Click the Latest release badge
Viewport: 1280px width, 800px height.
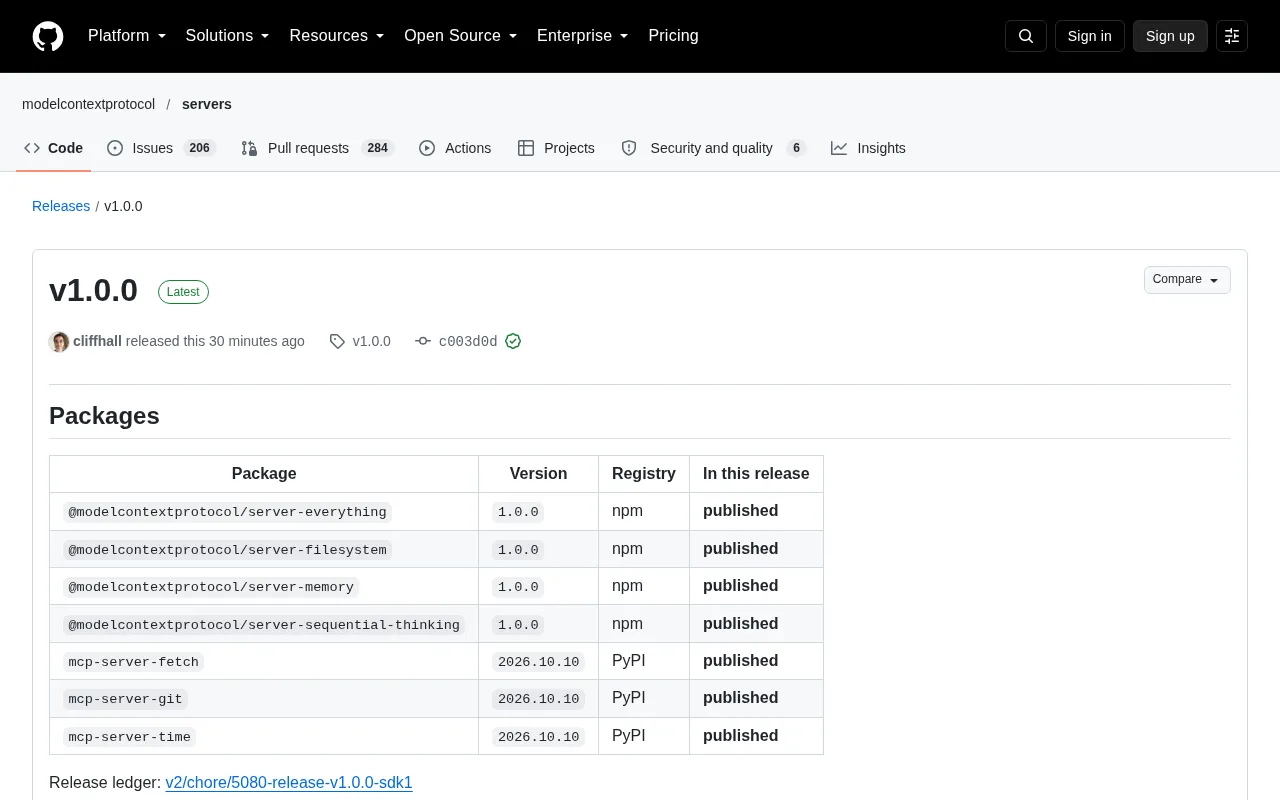click(x=183, y=292)
